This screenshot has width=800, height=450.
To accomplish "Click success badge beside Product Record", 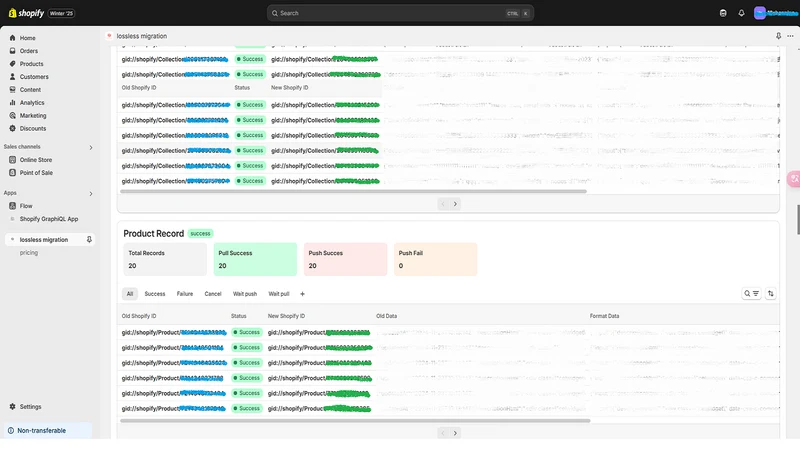I will click(x=200, y=234).
